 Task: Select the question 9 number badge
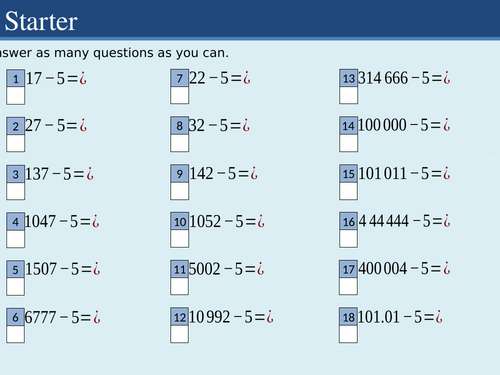click(x=180, y=174)
